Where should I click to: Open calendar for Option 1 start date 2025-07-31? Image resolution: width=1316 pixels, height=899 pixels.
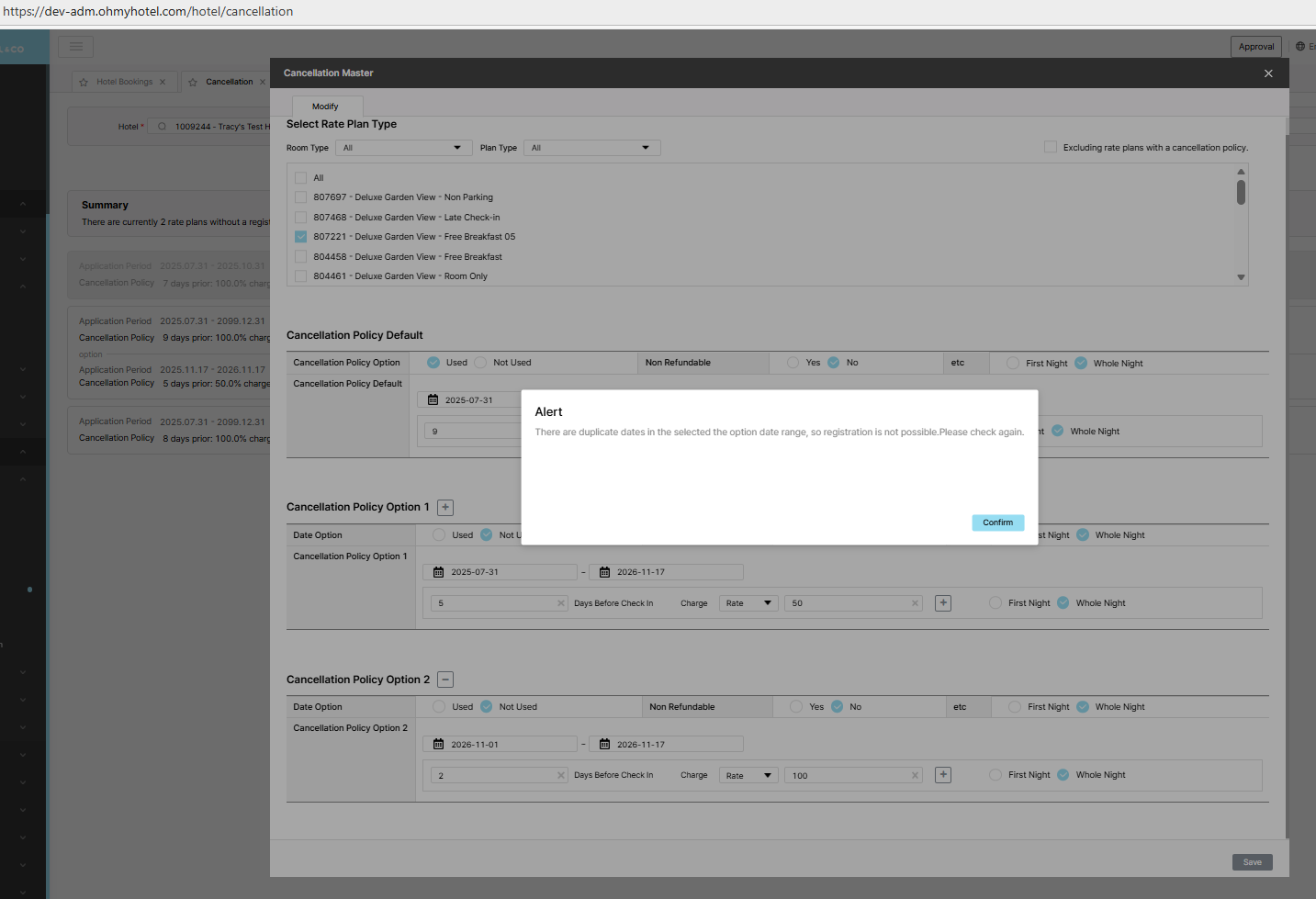439,572
